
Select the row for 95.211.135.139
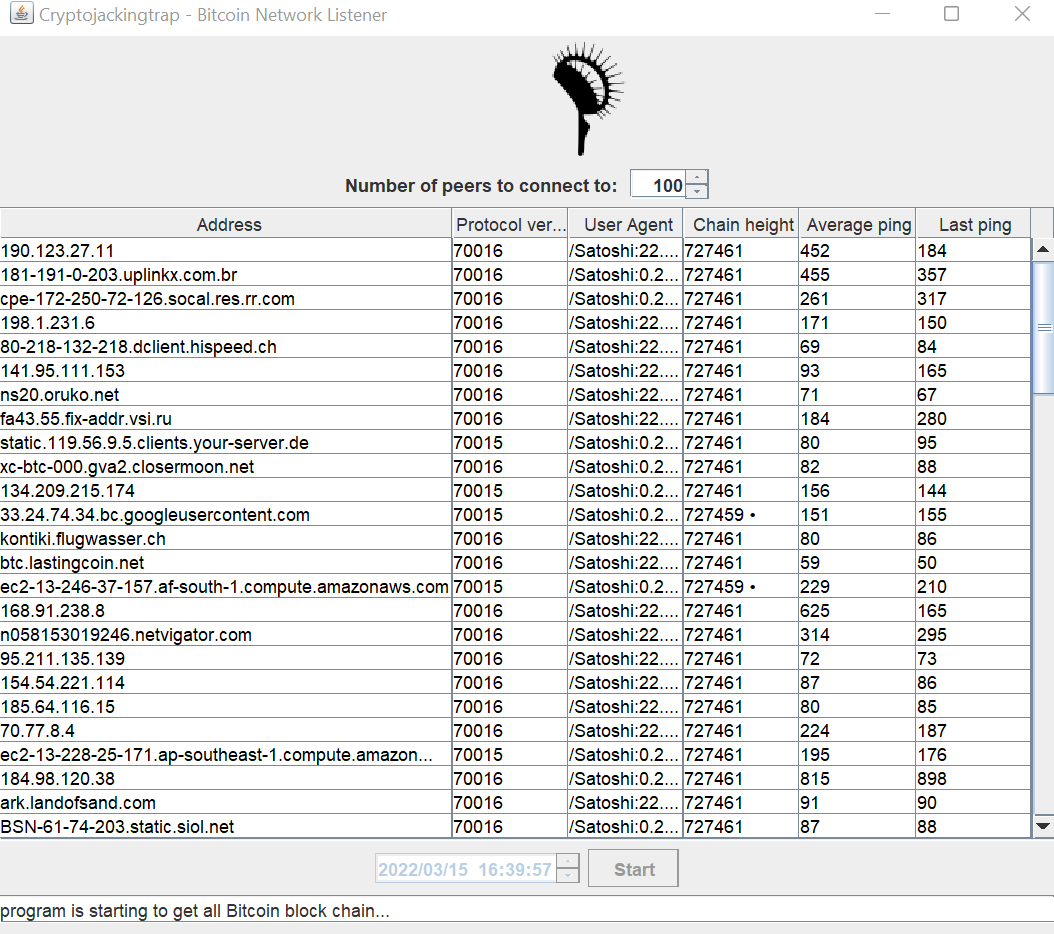pos(515,658)
